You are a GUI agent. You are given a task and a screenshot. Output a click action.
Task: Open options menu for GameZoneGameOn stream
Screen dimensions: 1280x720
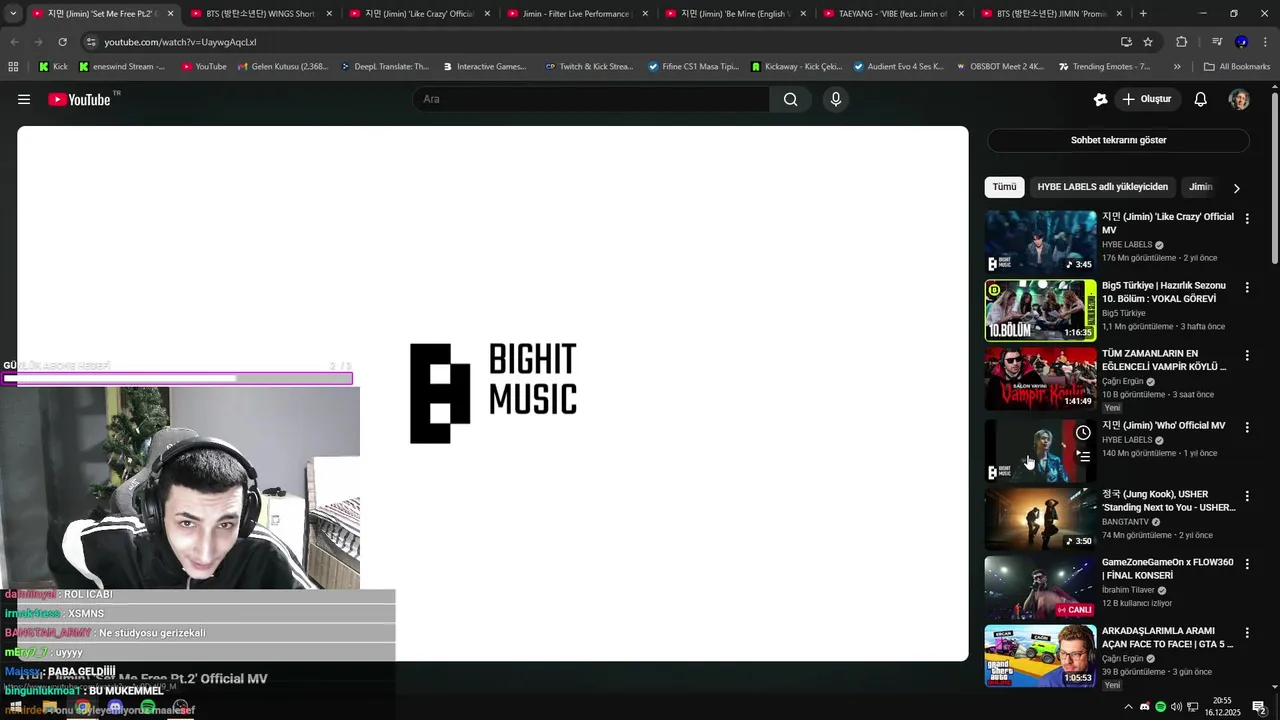pos(1247,564)
